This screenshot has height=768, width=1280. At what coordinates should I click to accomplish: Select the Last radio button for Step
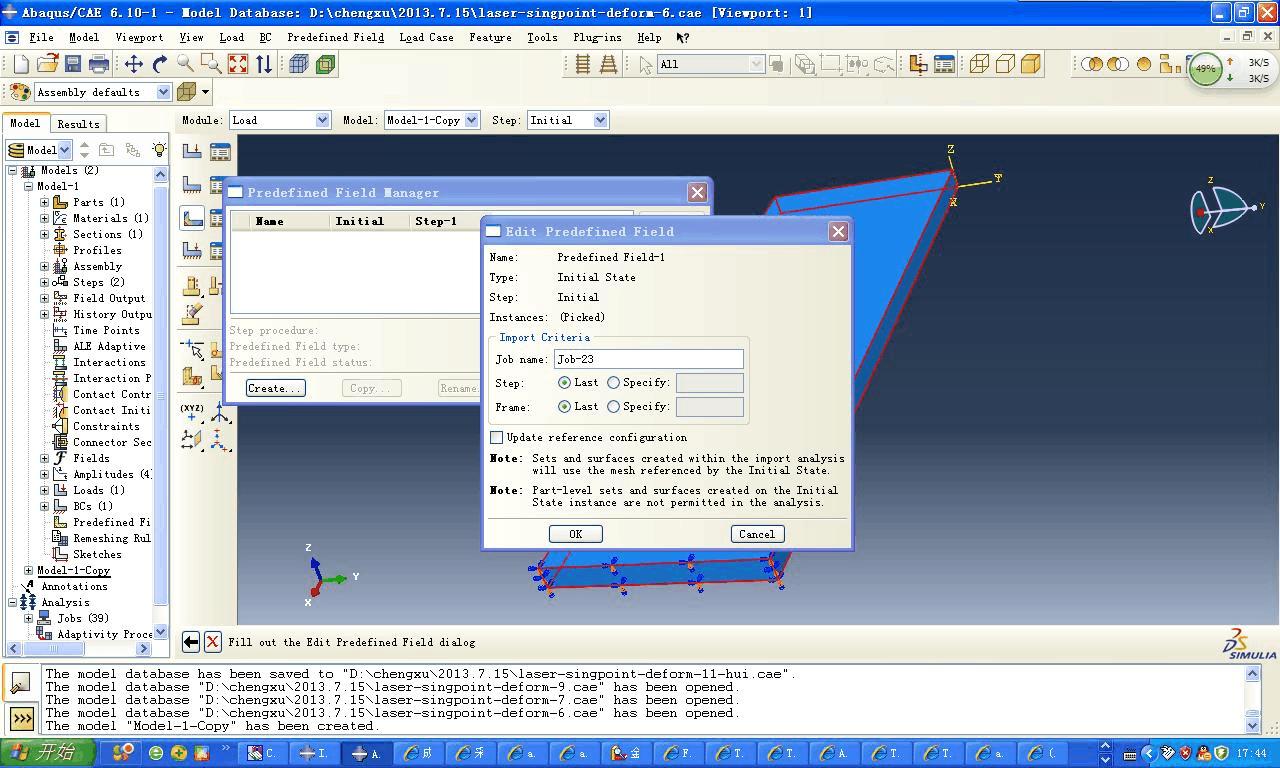565,382
